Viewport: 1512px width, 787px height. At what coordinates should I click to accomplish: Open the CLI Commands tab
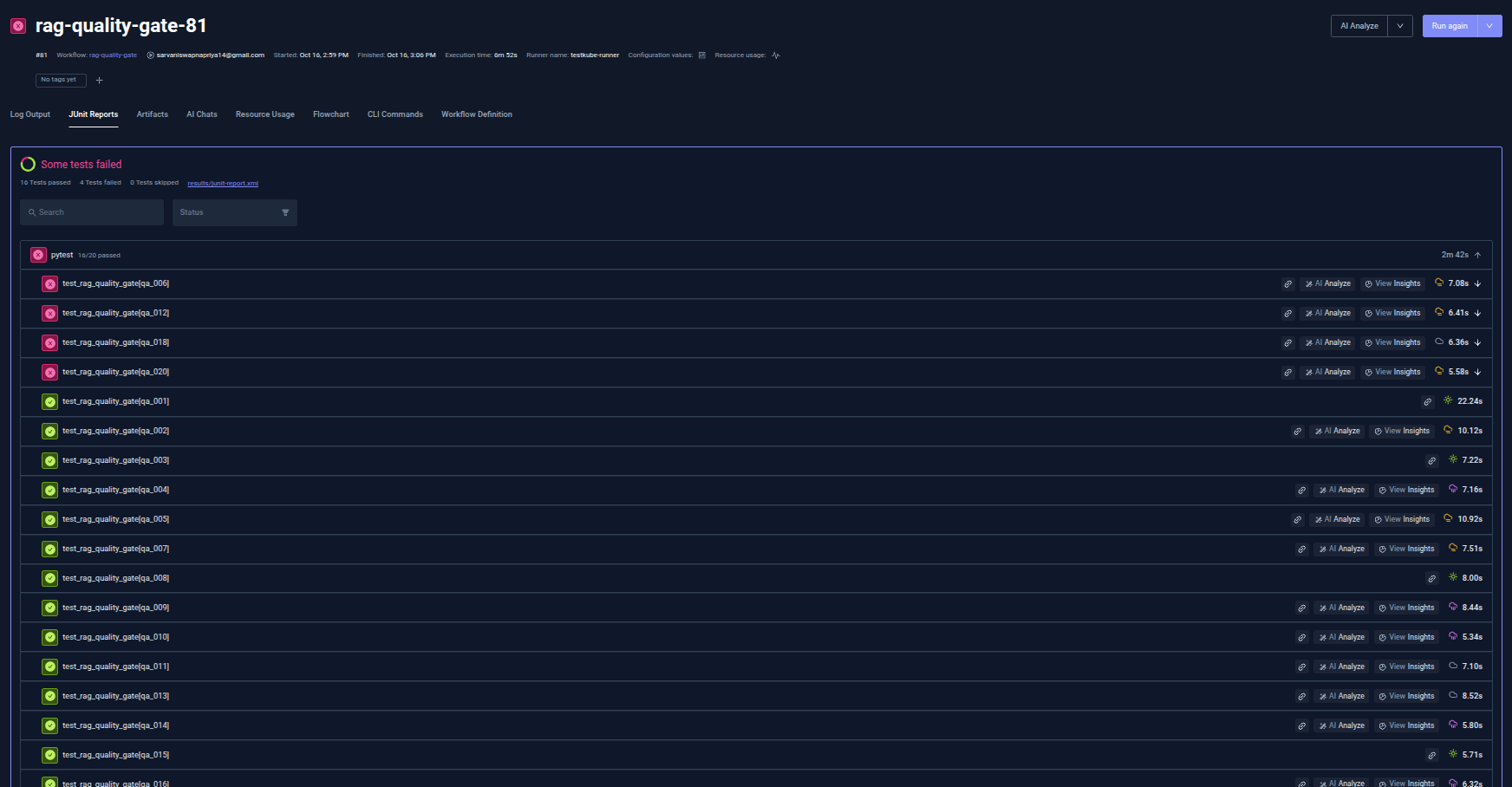(395, 114)
